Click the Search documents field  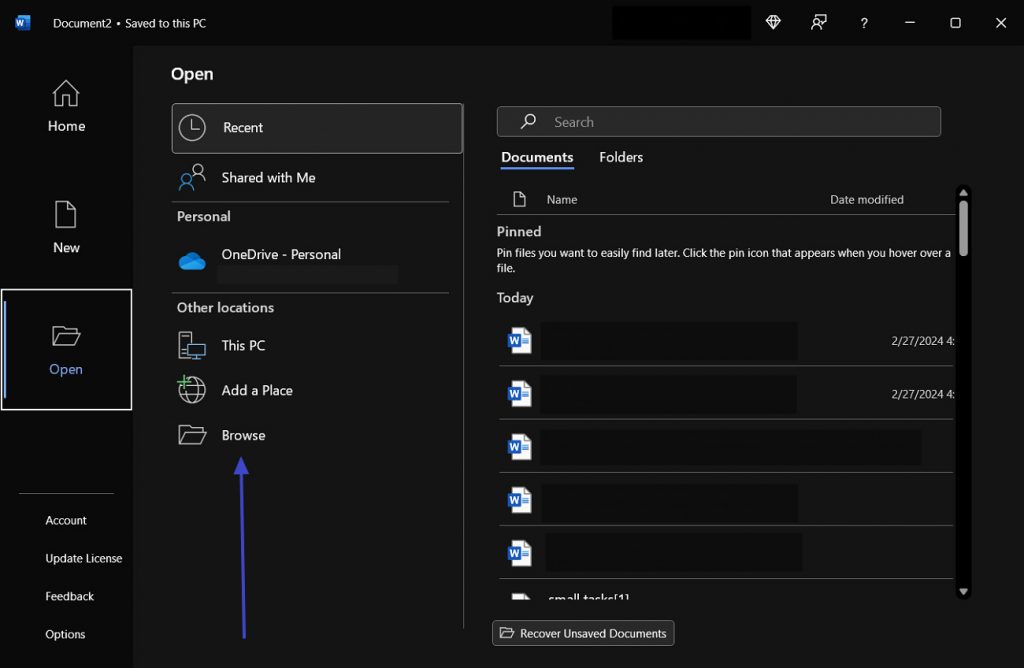coord(718,122)
